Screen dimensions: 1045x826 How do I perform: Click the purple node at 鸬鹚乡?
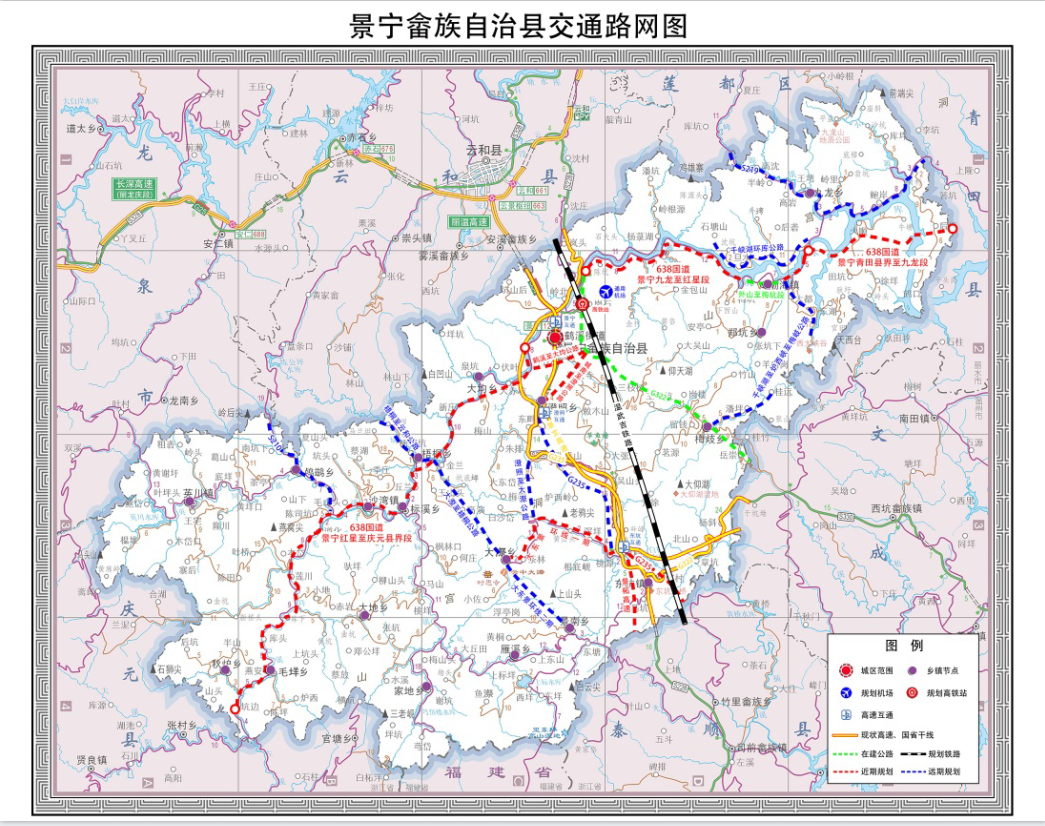[x=295, y=471]
